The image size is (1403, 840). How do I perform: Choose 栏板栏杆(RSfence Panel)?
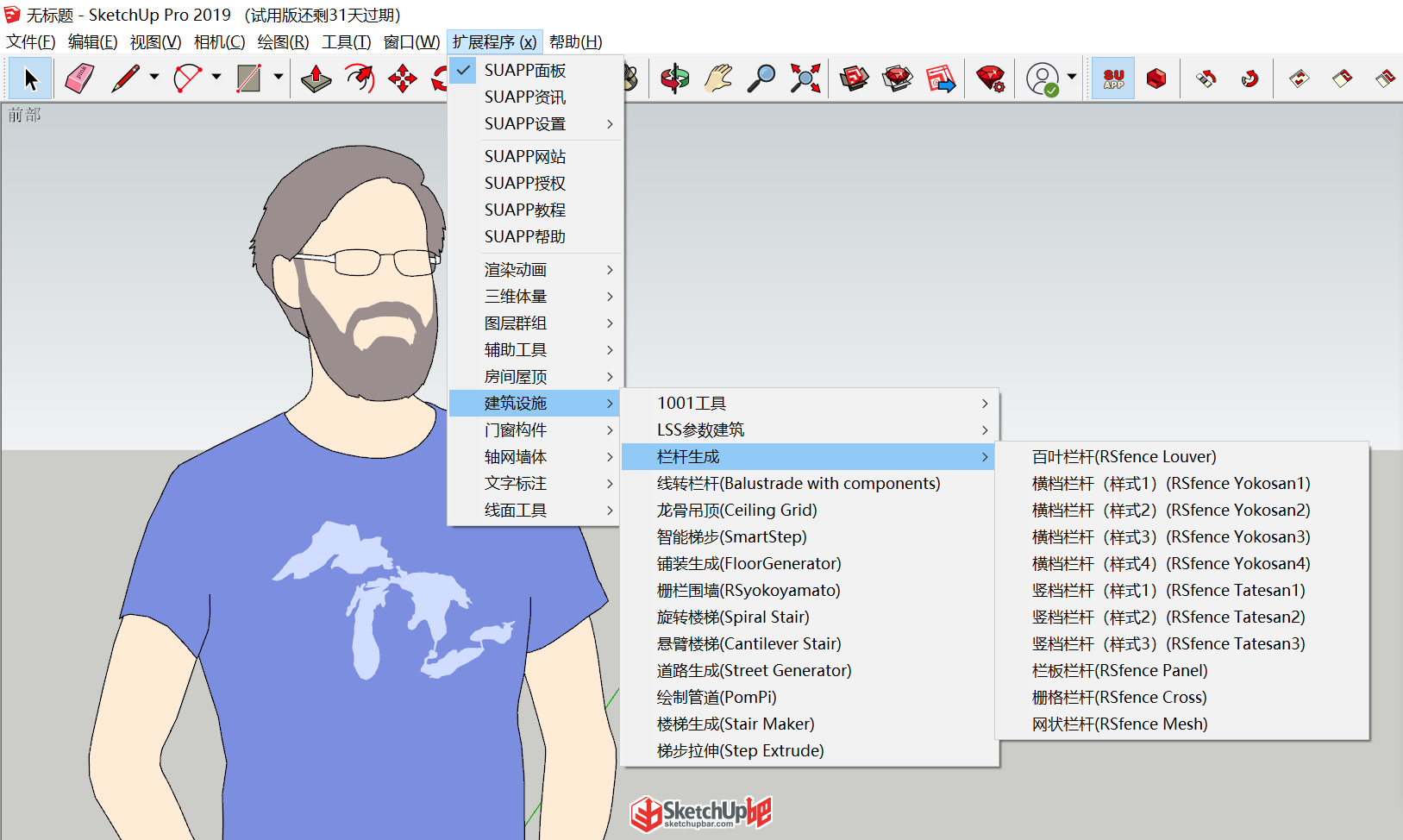click(x=1182, y=670)
